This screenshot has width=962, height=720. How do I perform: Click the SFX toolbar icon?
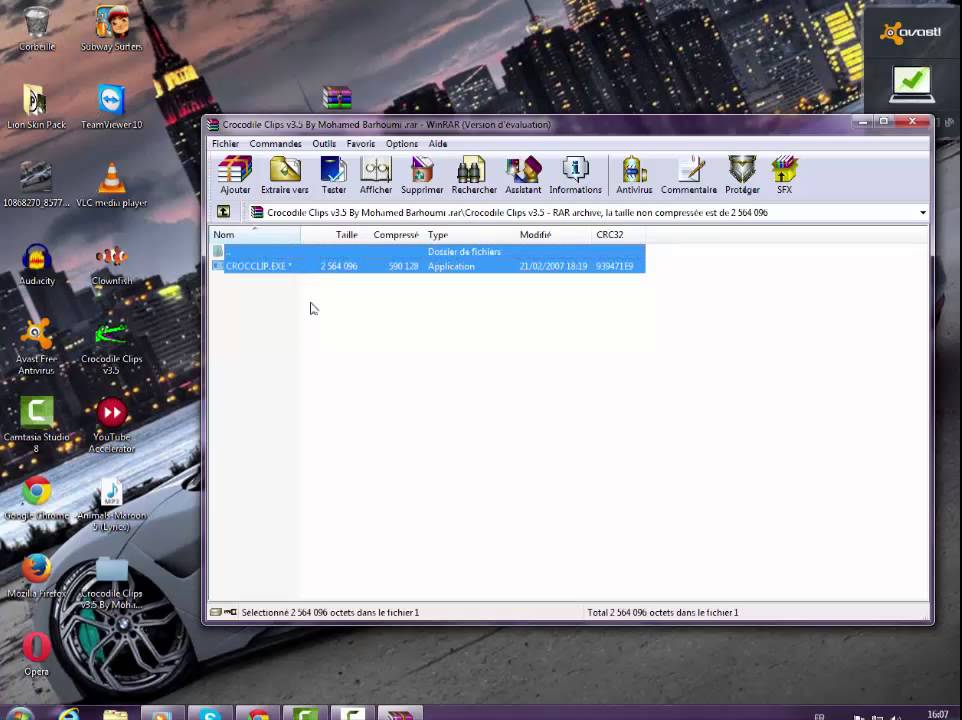tap(785, 175)
